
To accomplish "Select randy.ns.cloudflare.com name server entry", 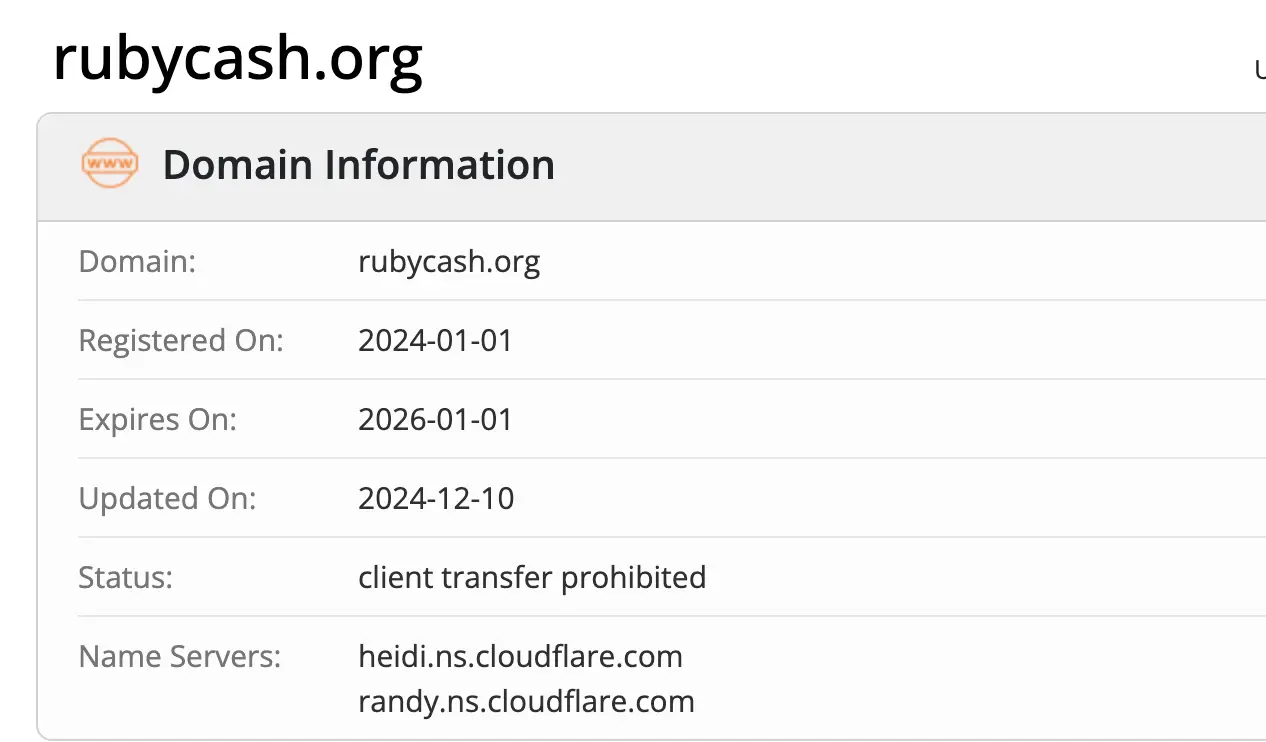I will coord(526,701).
